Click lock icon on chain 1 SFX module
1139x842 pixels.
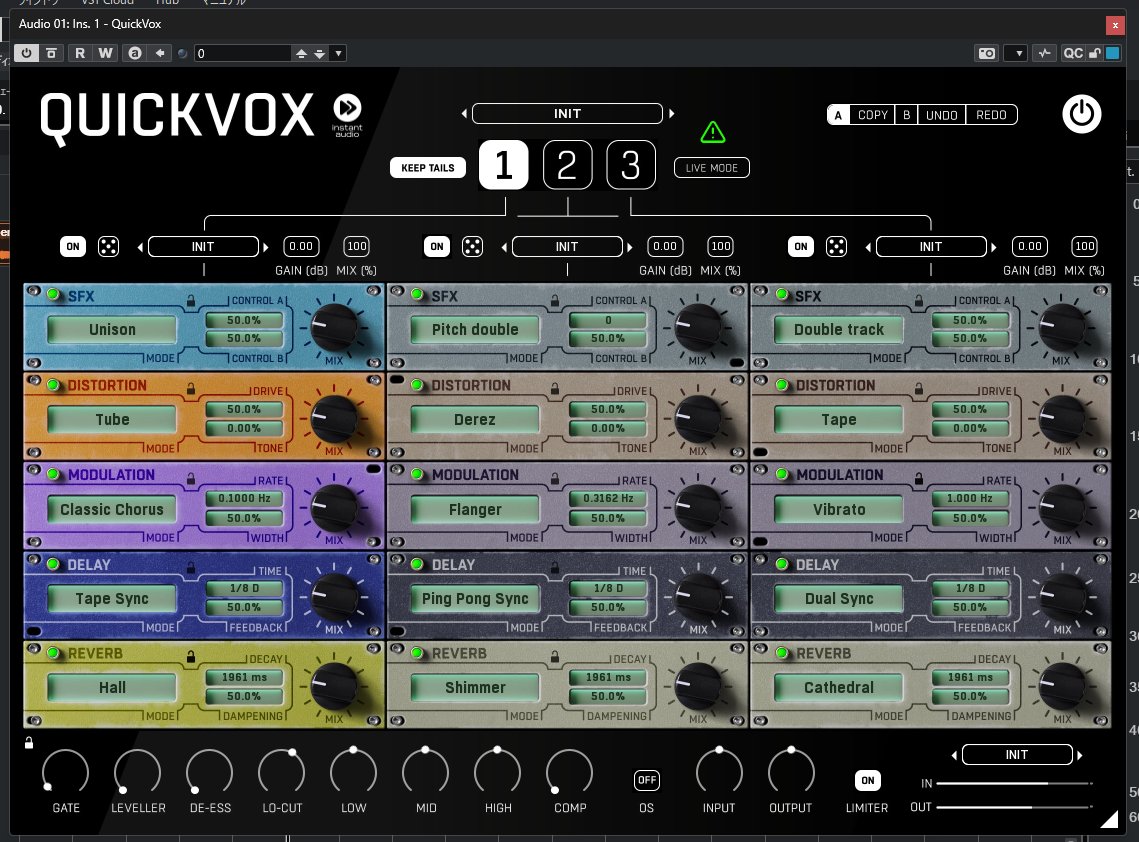190,300
